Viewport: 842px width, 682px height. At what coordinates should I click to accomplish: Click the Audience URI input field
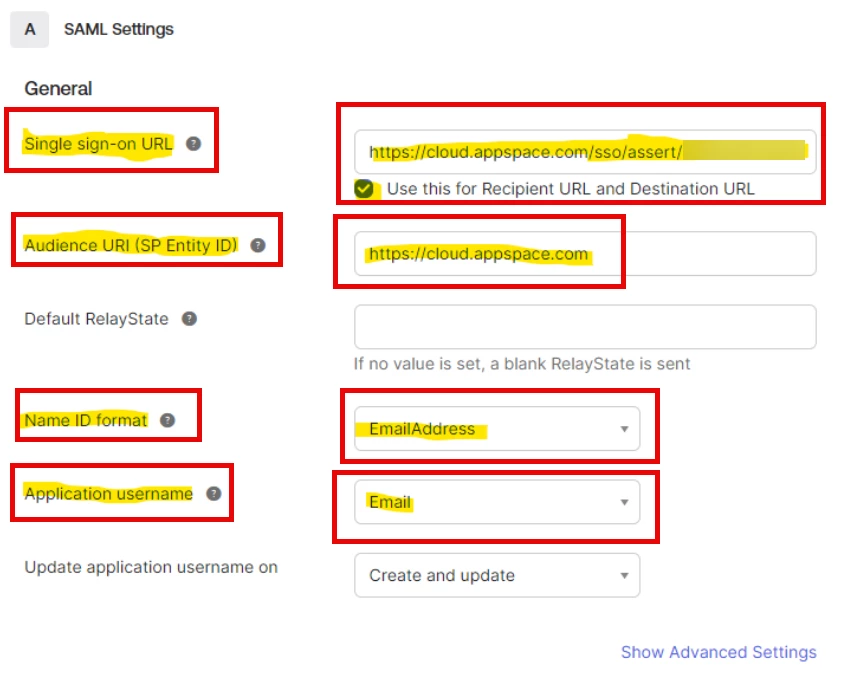585,253
